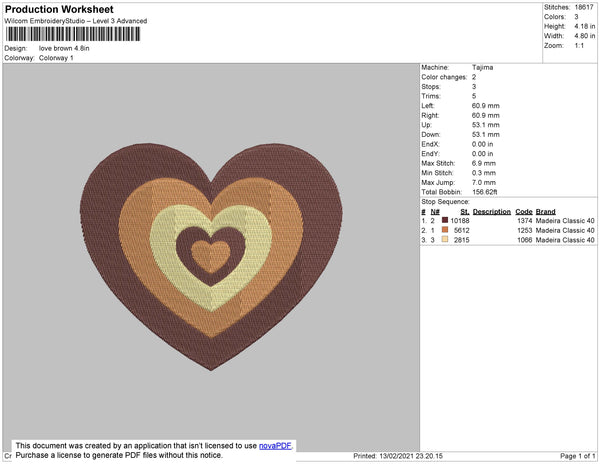Select "Madeira Classic 40" in the 1066 row

pyautogui.click(x=565, y=240)
